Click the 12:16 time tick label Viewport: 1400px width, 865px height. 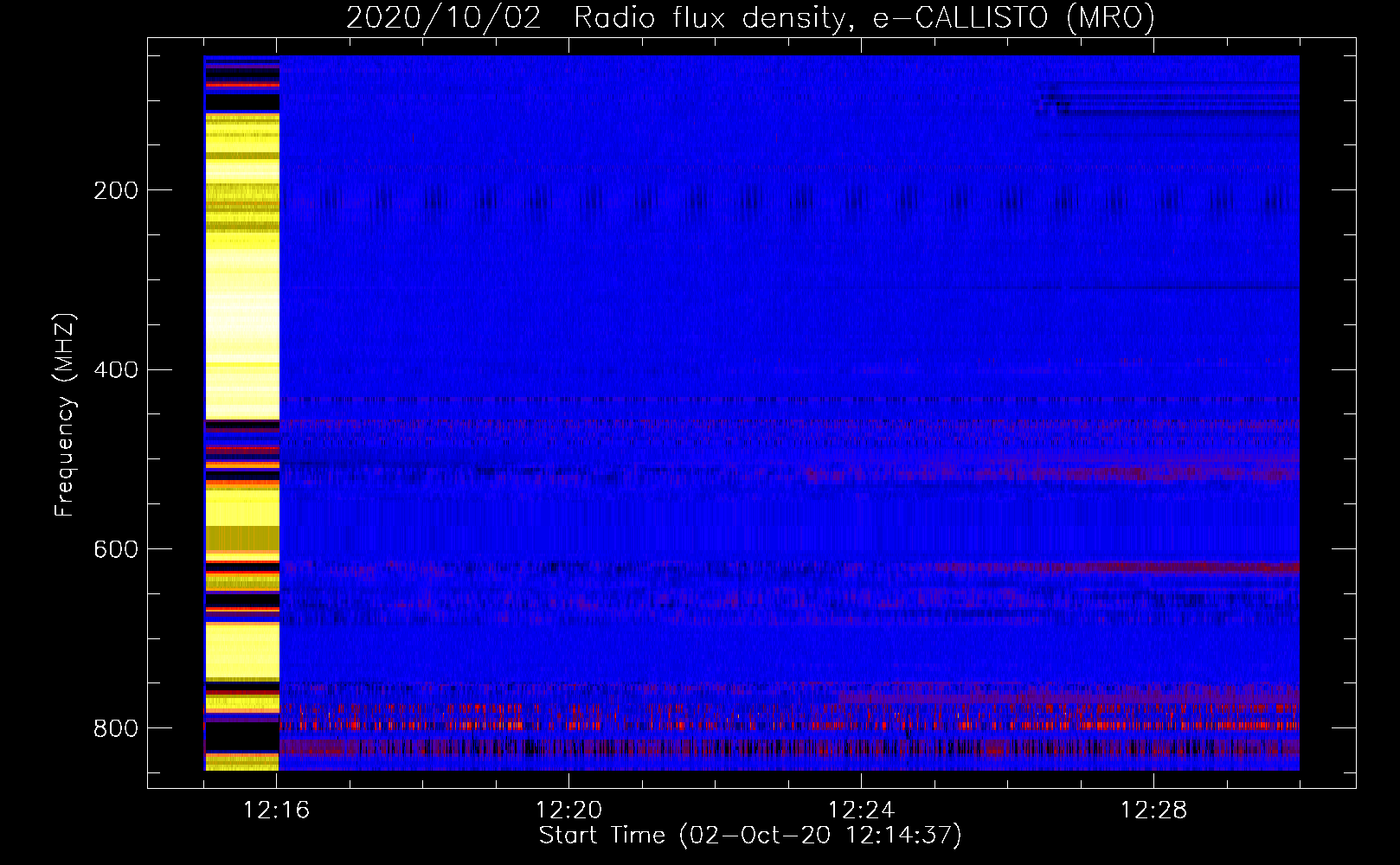[x=276, y=811]
